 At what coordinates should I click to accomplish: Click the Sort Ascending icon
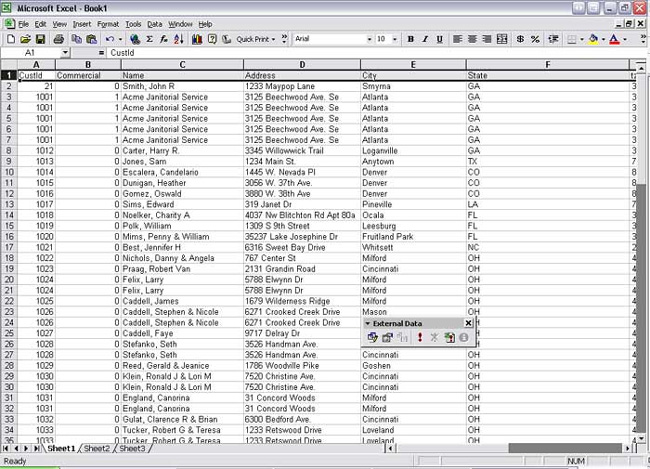coord(177,39)
